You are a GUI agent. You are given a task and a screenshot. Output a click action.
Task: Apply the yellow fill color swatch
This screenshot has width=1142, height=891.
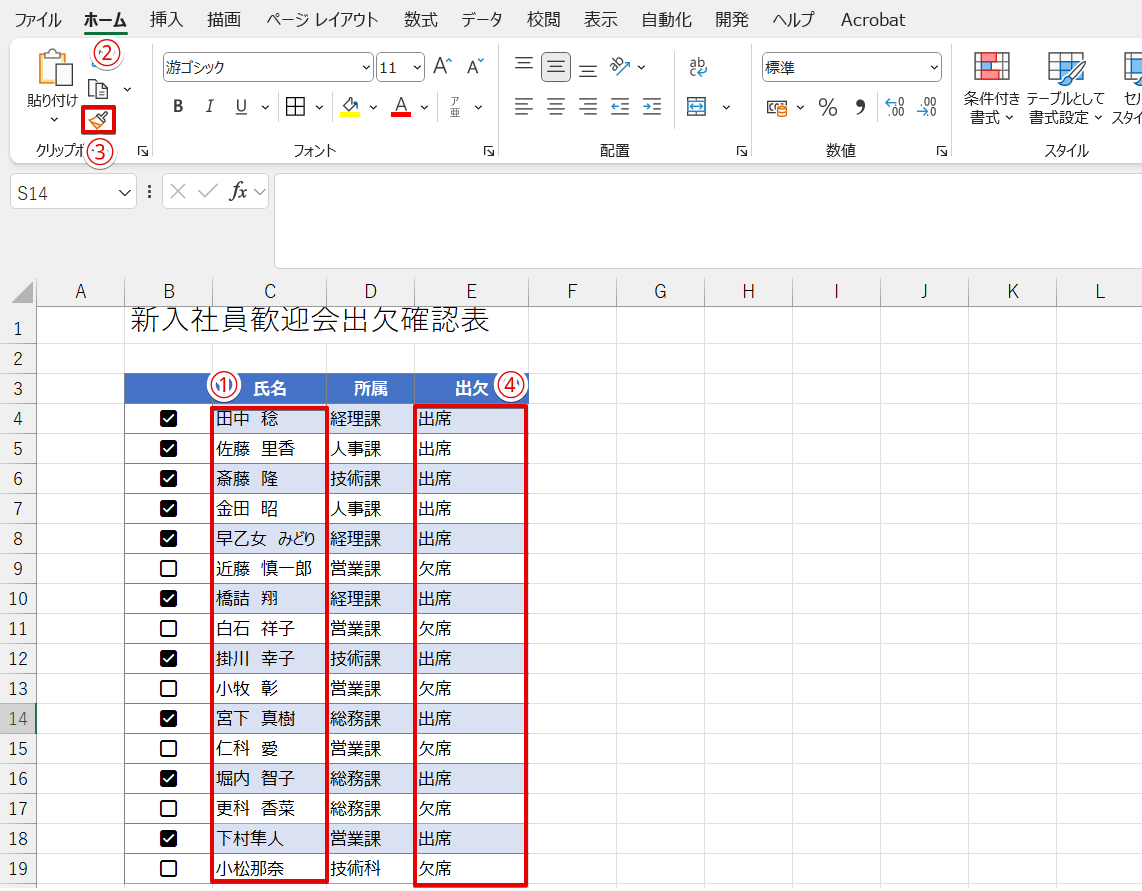point(350,107)
